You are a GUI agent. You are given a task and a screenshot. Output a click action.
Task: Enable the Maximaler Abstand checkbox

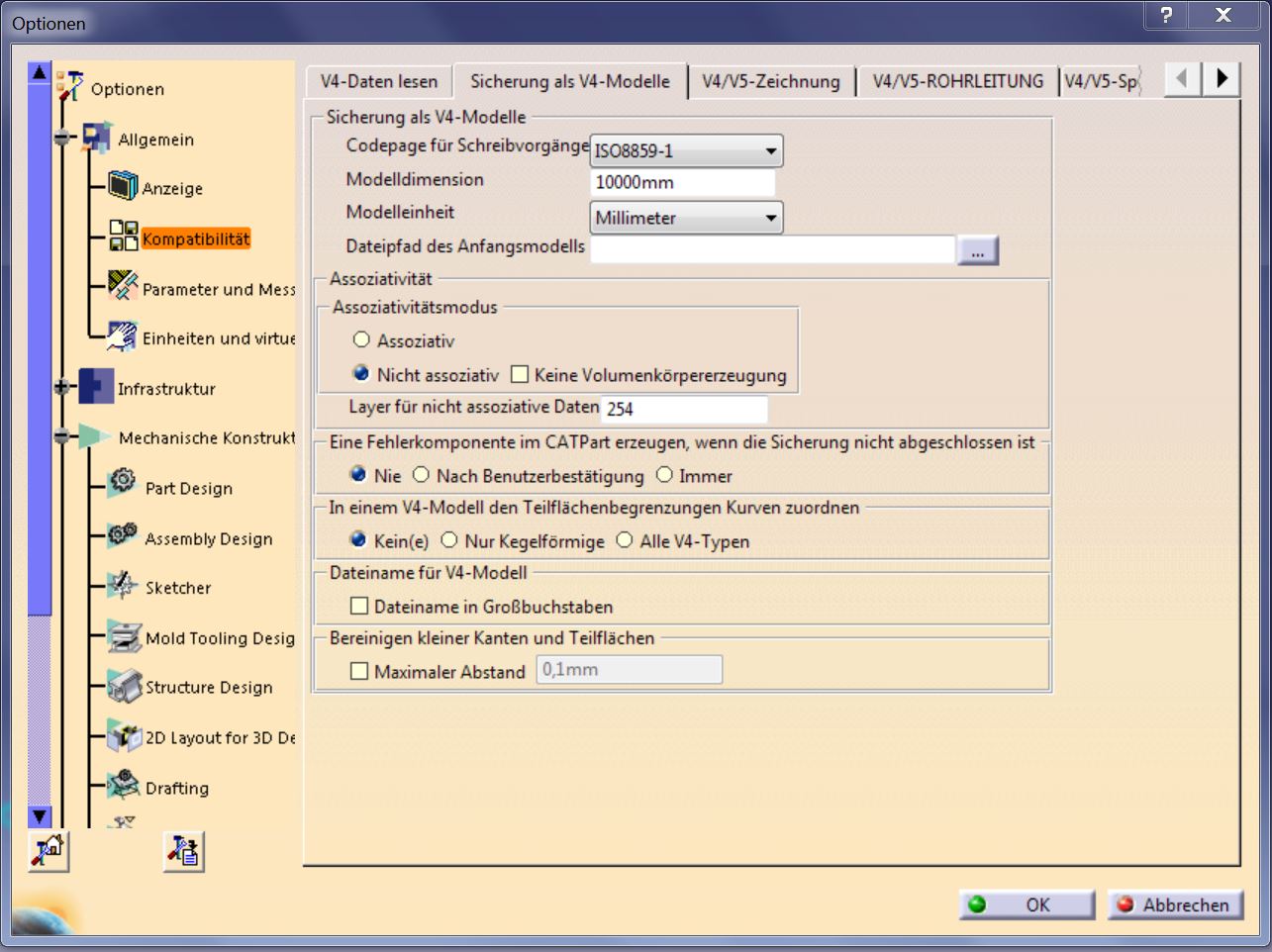tap(359, 671)
